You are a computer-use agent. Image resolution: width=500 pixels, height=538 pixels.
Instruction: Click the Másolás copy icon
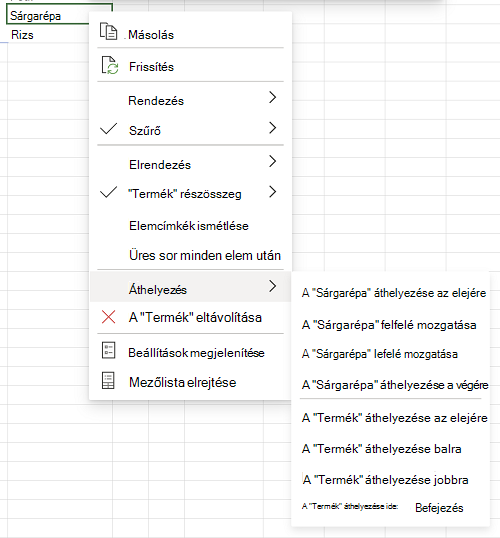[108, 32]
